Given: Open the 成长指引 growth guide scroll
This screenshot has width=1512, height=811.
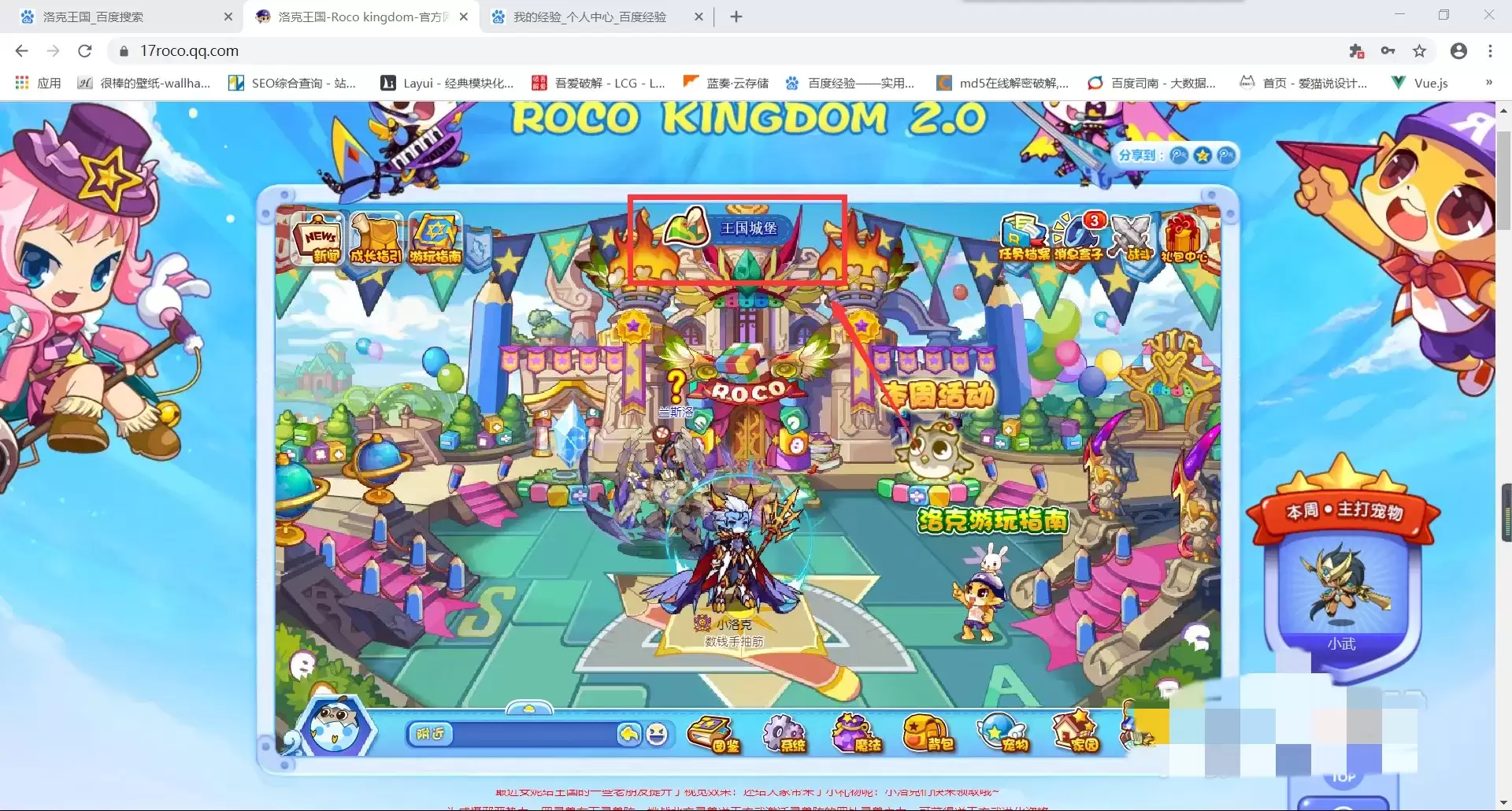Looking at the screenshot, I should [376, 239].
